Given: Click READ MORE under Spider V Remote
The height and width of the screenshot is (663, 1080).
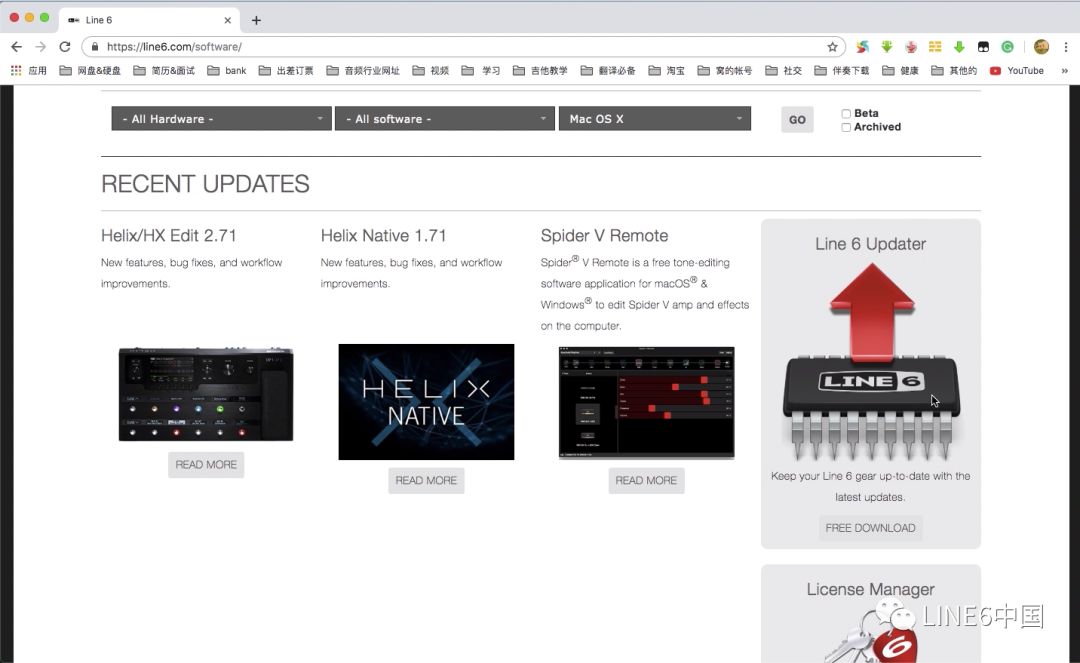Looking at the screenshot, I should (646, 481).
